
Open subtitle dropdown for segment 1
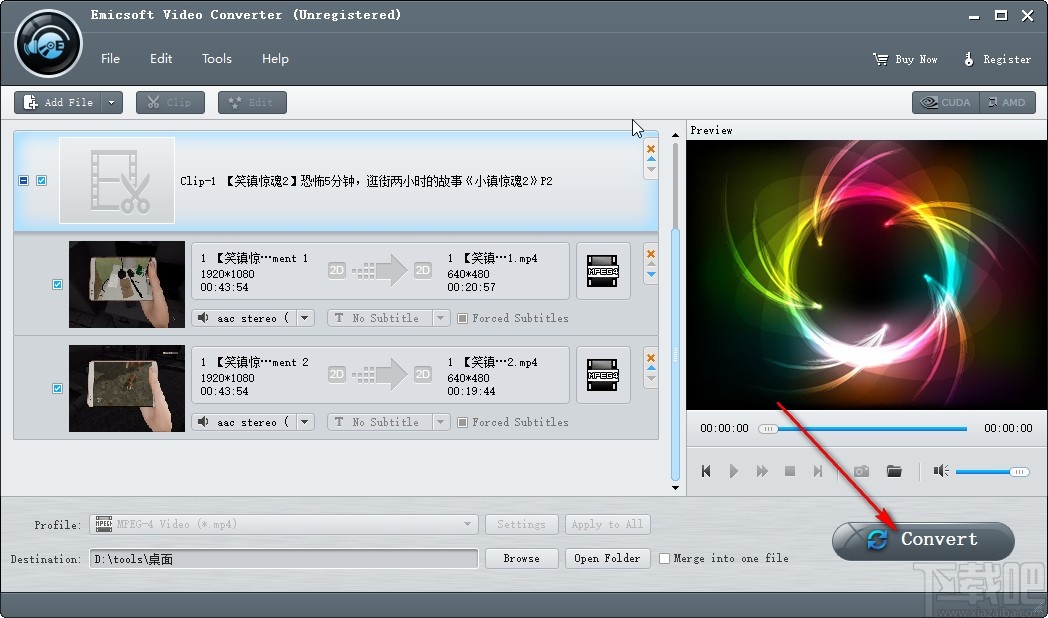440,318
